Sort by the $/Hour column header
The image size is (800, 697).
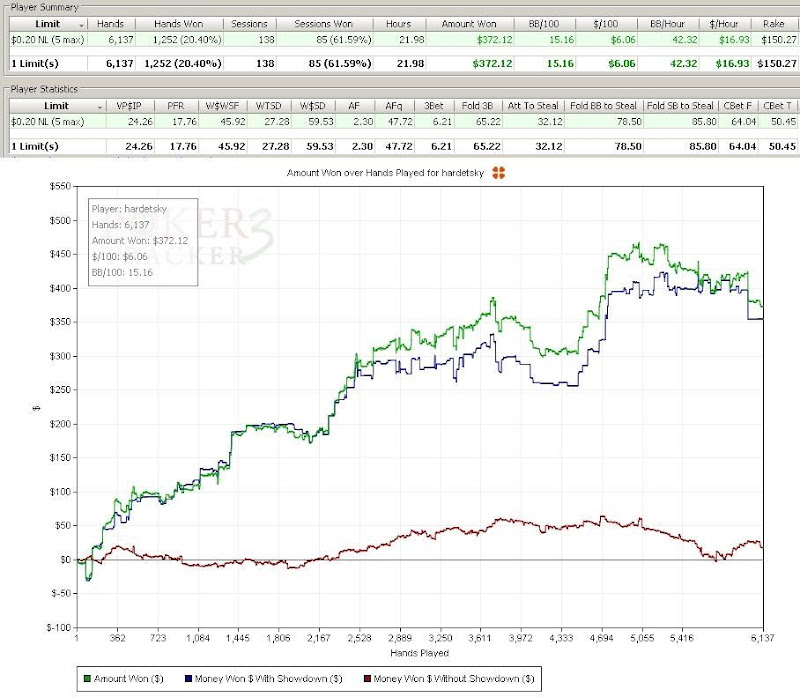coord(724,24)
